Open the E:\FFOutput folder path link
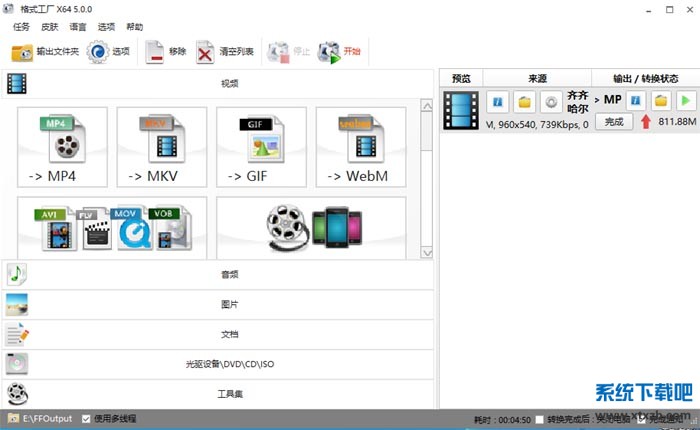 [x=47, y=418]
